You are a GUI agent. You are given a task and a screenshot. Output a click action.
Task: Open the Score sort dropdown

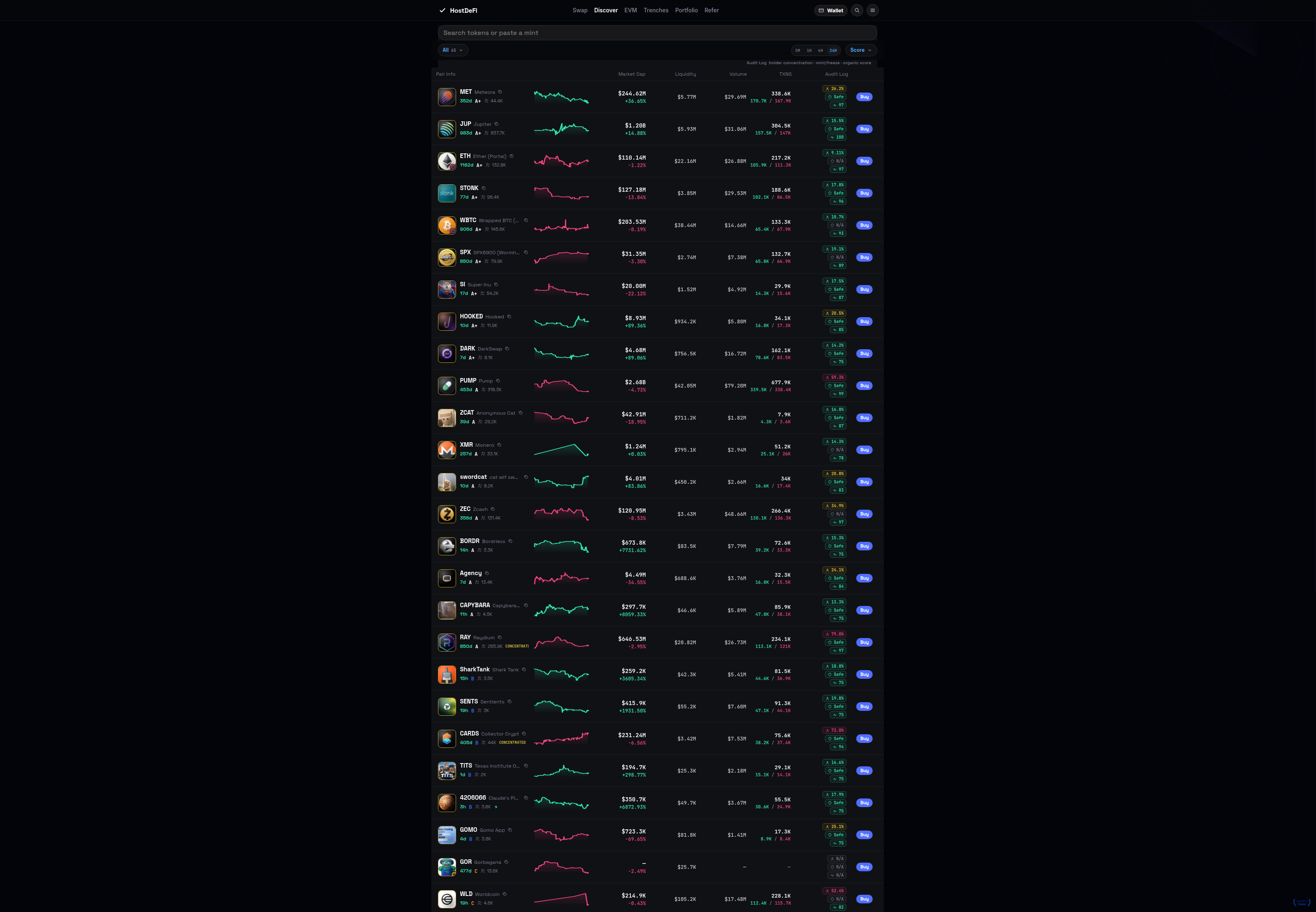click(861, 50)
